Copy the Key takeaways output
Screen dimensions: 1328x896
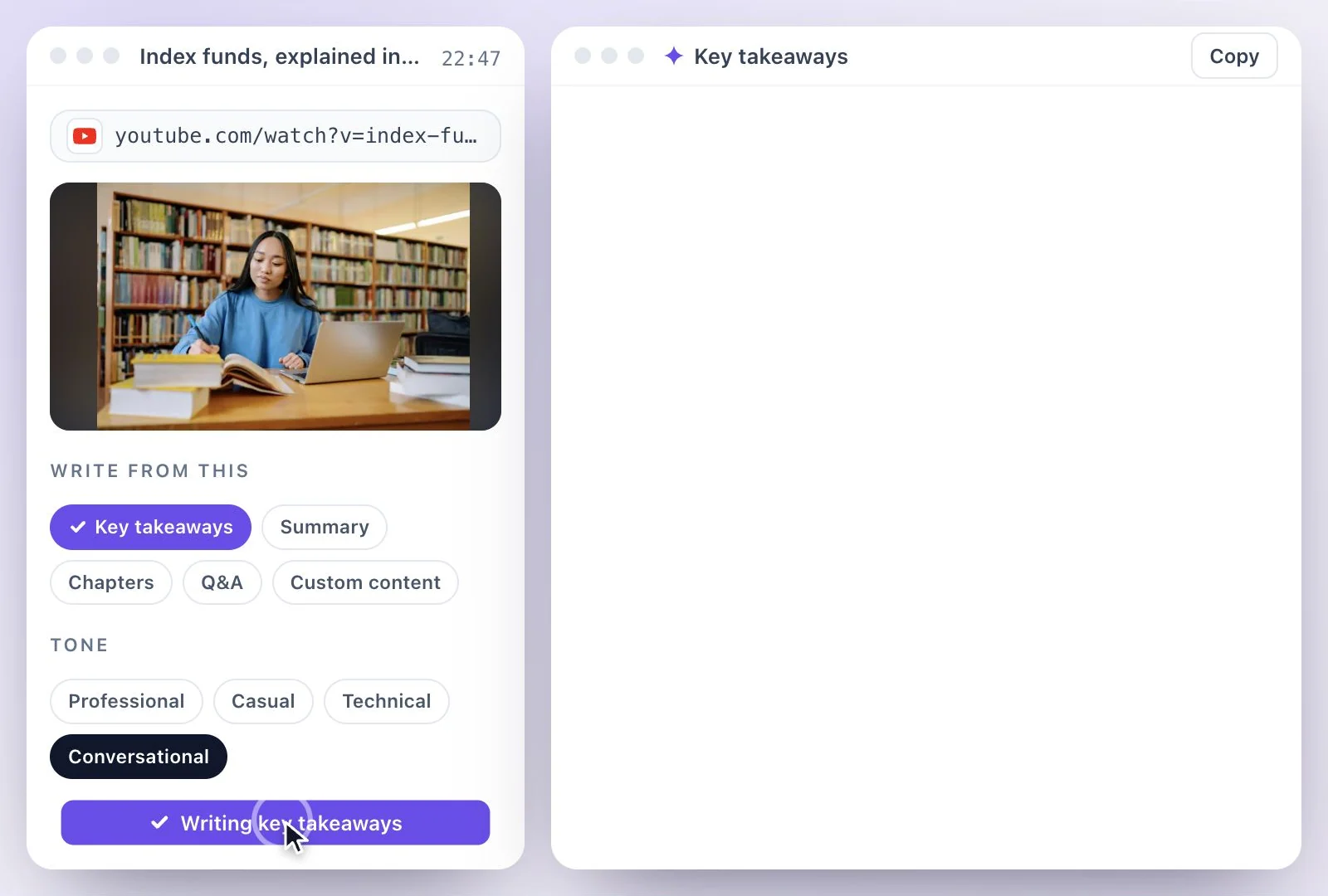(x=1234, y=56)
